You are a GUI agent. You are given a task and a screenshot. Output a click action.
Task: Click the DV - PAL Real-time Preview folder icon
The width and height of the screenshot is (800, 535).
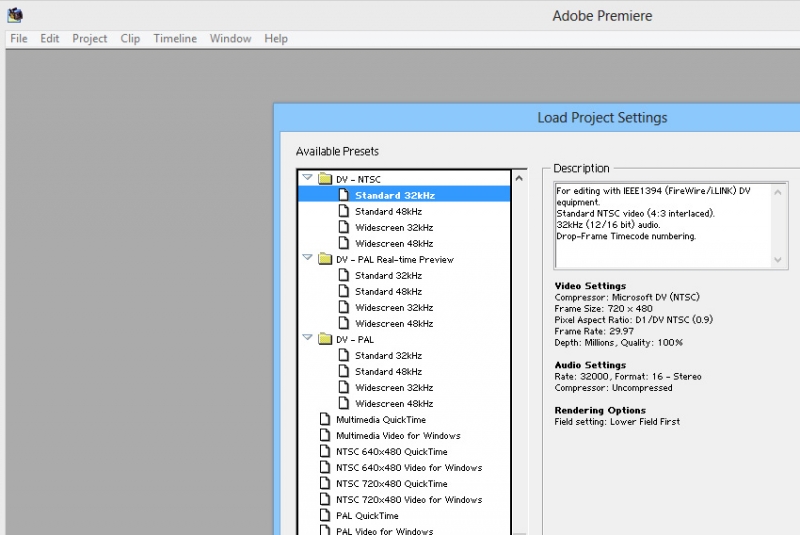(324, 260)
